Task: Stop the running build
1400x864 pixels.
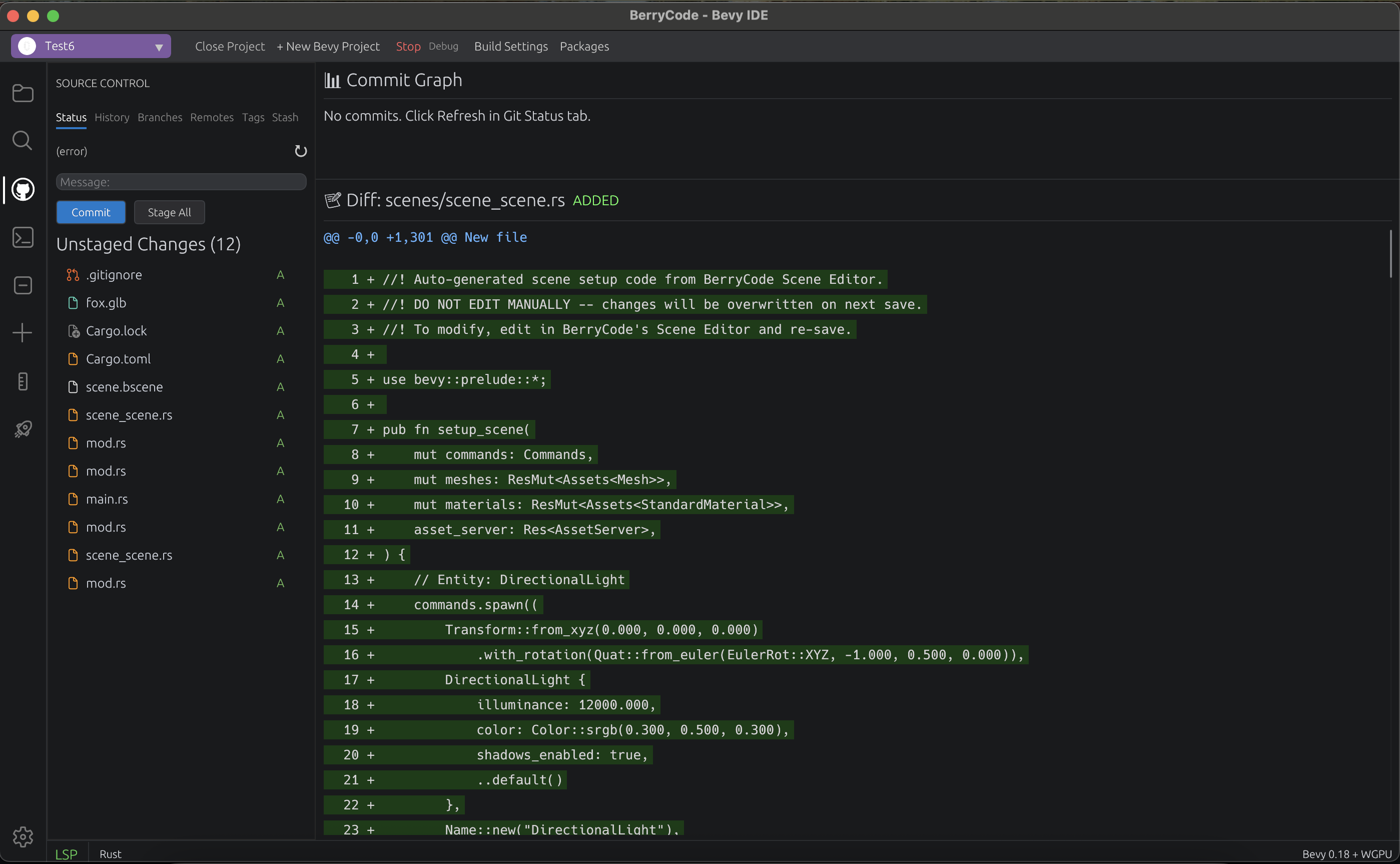Action: (x=408, y=46)
